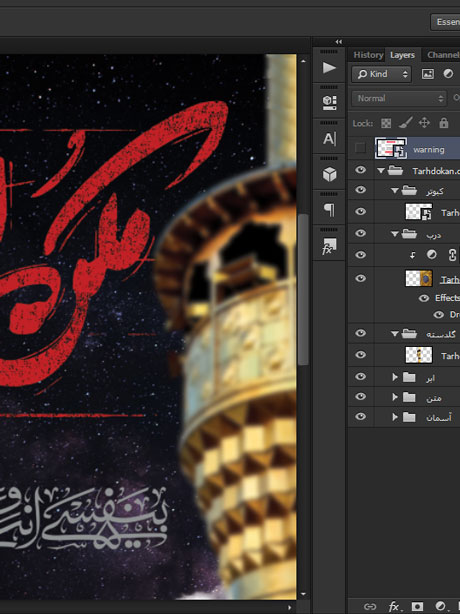Click the chain link icon on adjustment layer
This screenshot has height=614, width=460.
point(452,255)
